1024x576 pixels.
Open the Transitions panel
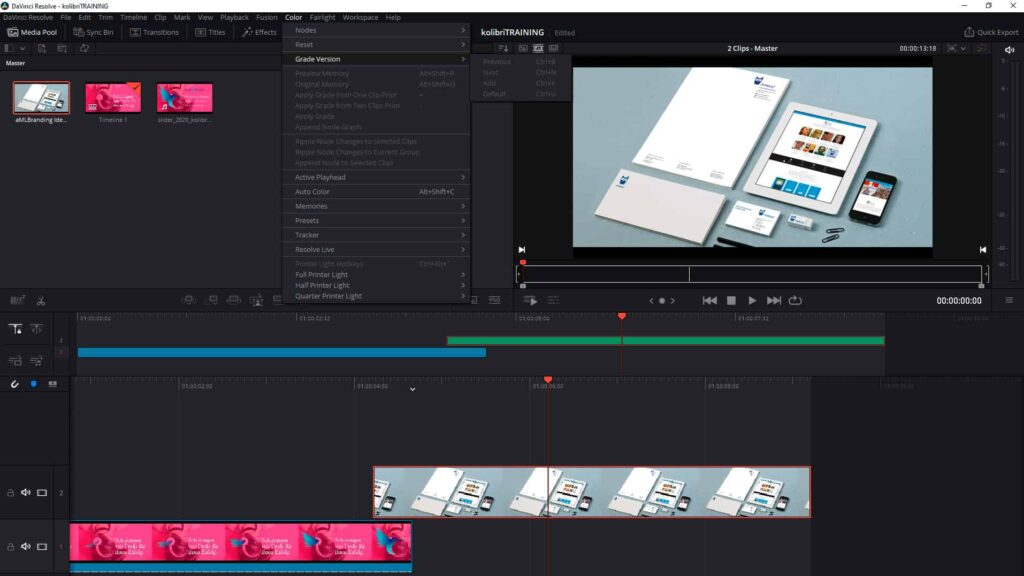coord(154,32)
